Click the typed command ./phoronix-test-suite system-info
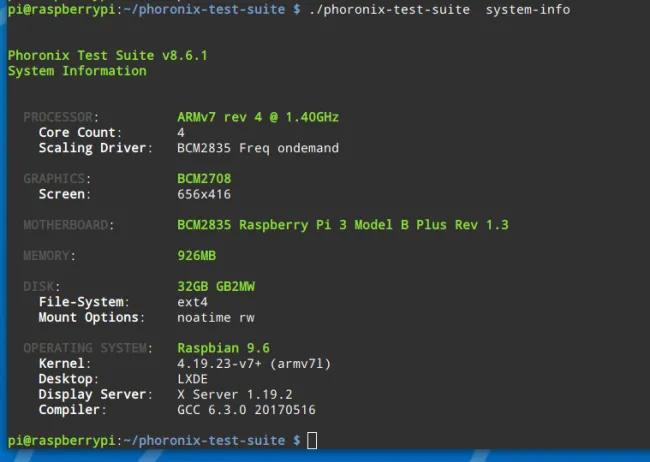The height and width of the screenshot is (462, 650). [442, 9]
